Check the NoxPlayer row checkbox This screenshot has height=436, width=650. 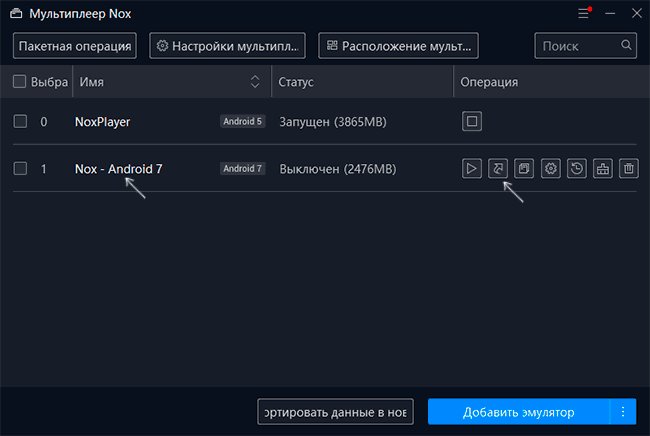[x=20, y=121]
